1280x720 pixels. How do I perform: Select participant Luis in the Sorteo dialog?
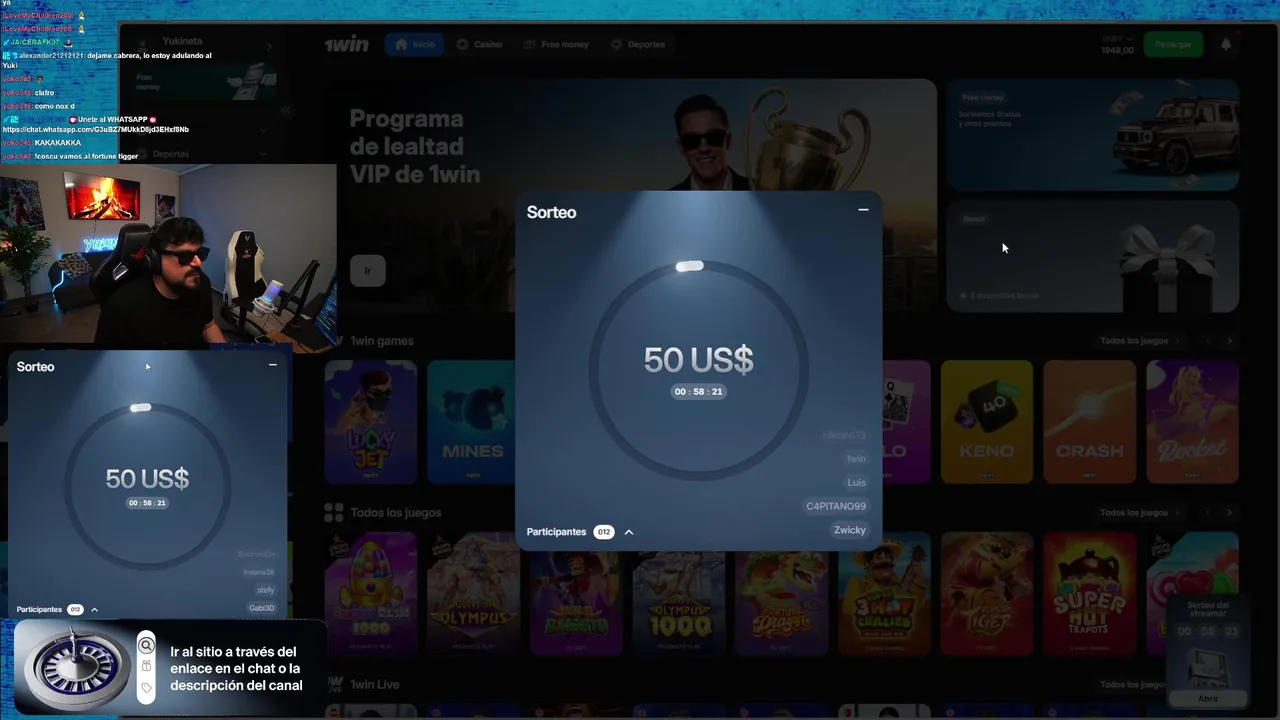857,482
